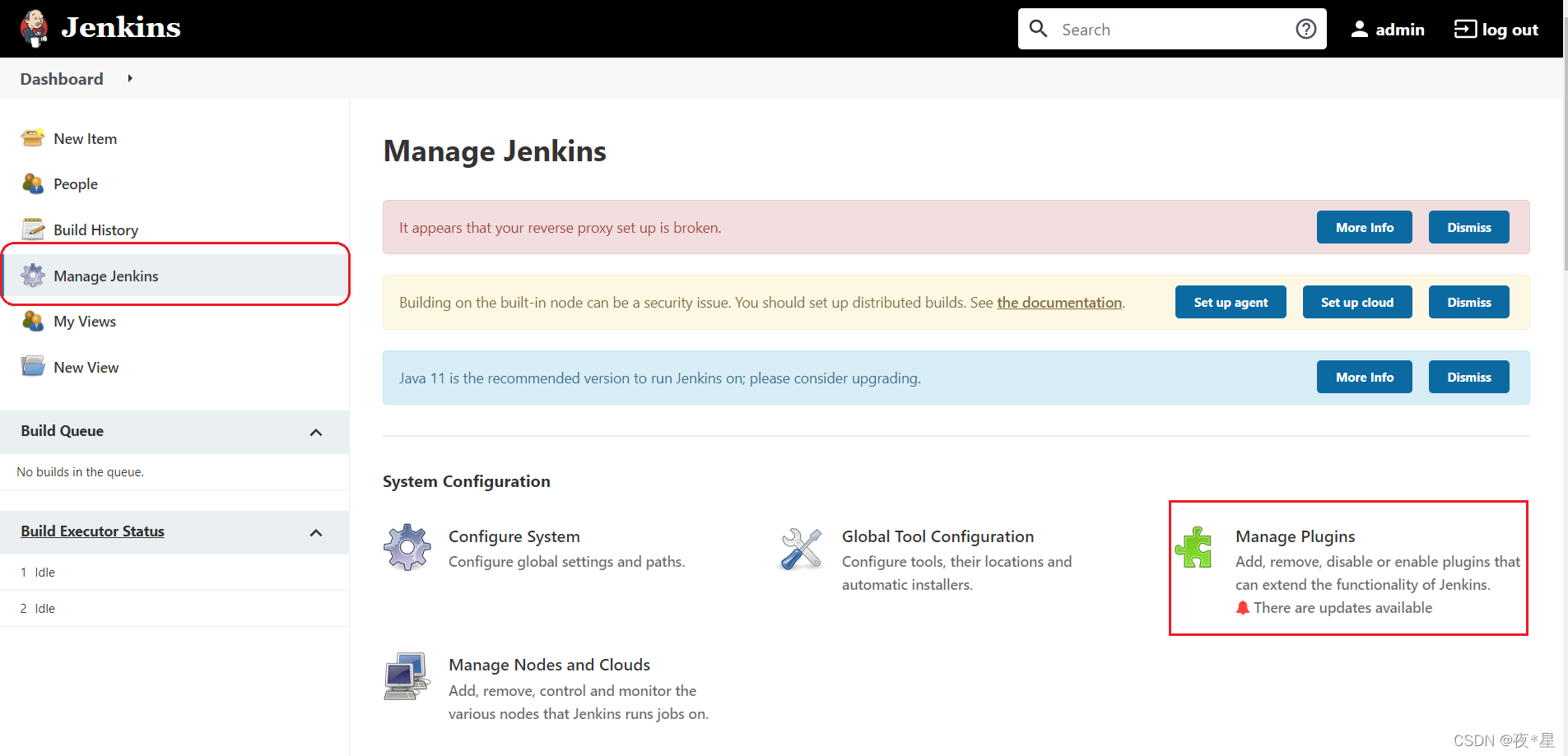Click the Build History notepad icon

[33, 230]
